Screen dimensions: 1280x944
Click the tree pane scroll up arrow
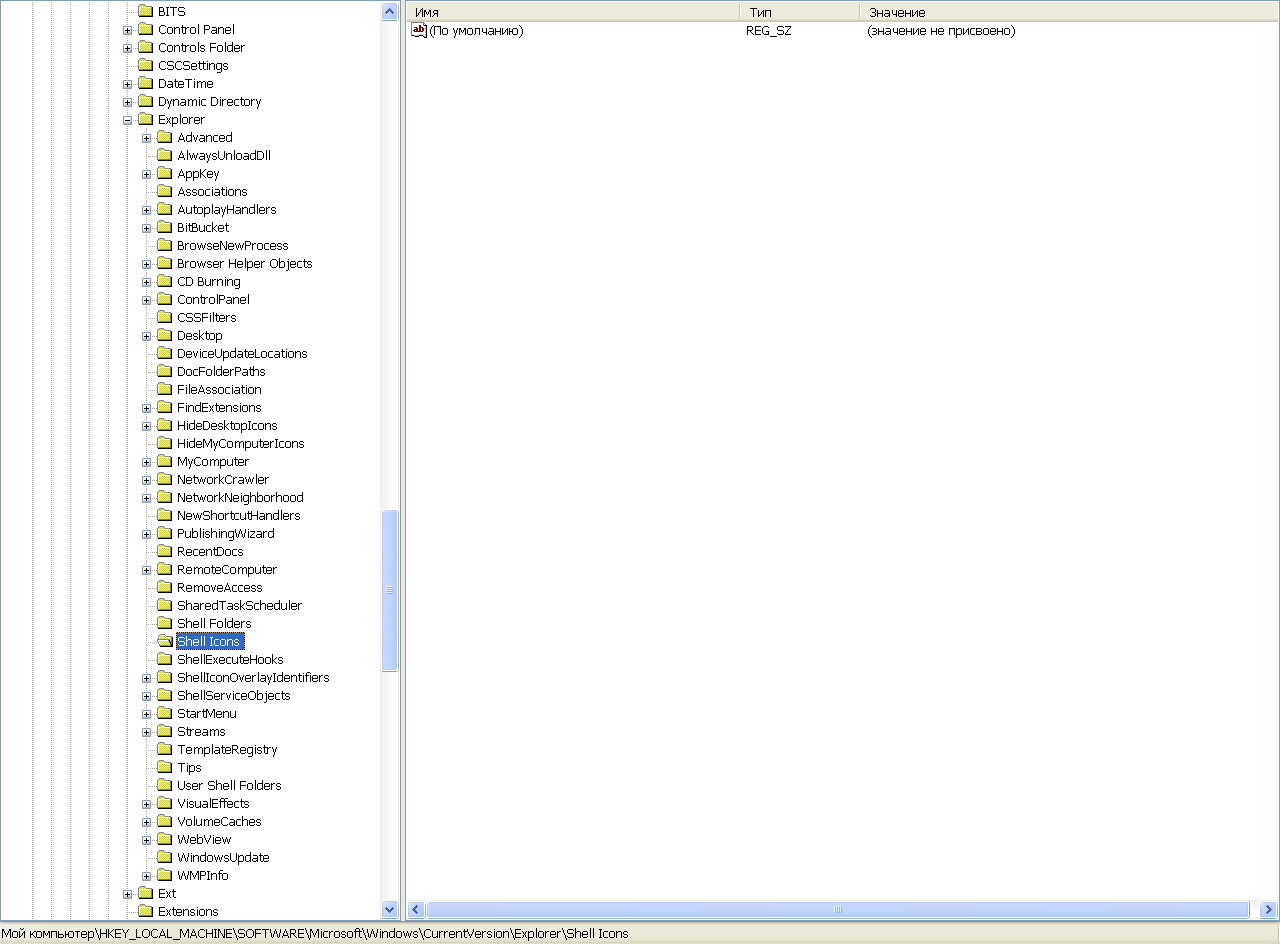390,12
